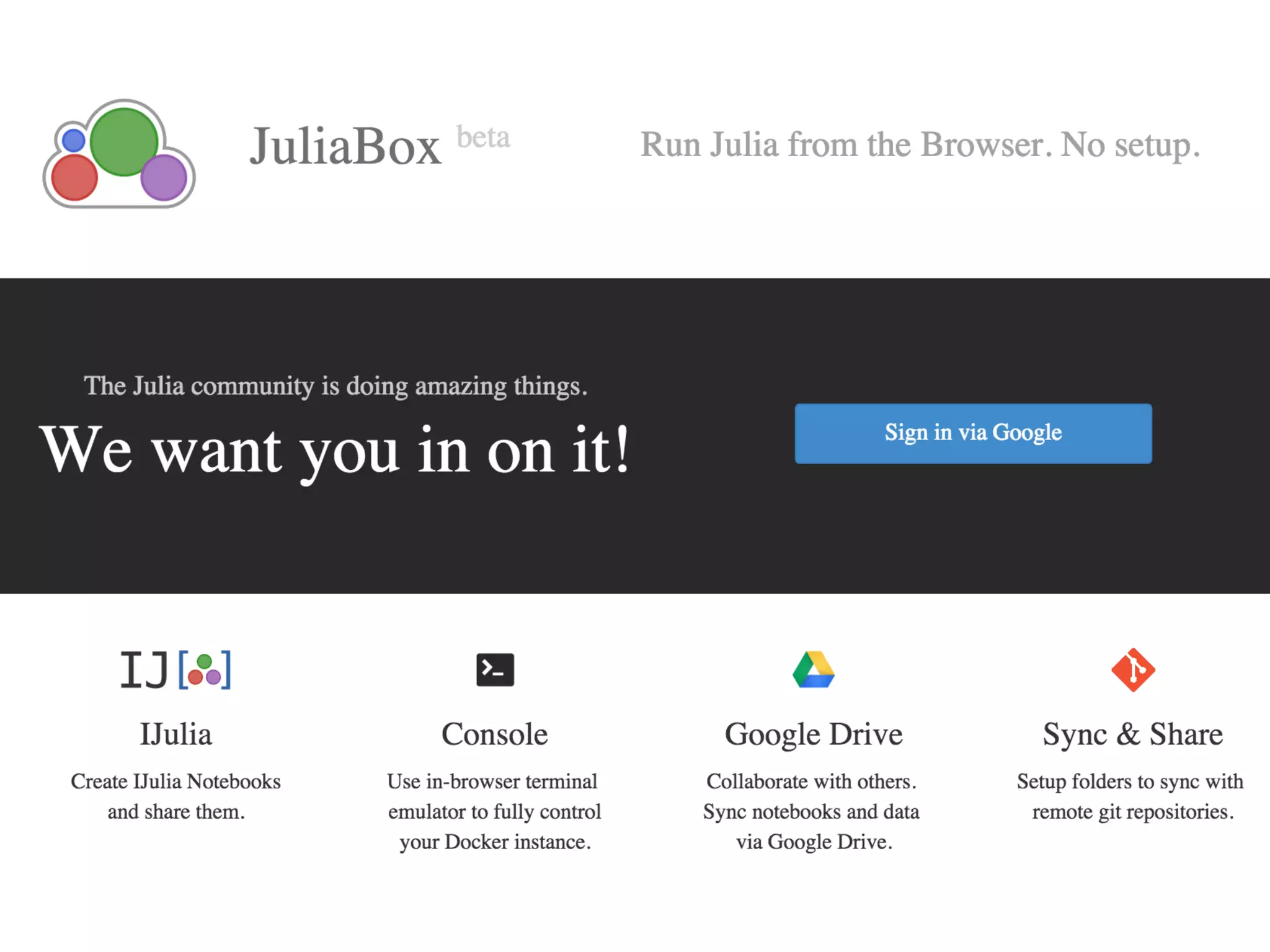The width and height of the screenshot is (1270, 952).
Task: Click the purple circle in JuliaBox logo
Action: (x=164, y=178)
